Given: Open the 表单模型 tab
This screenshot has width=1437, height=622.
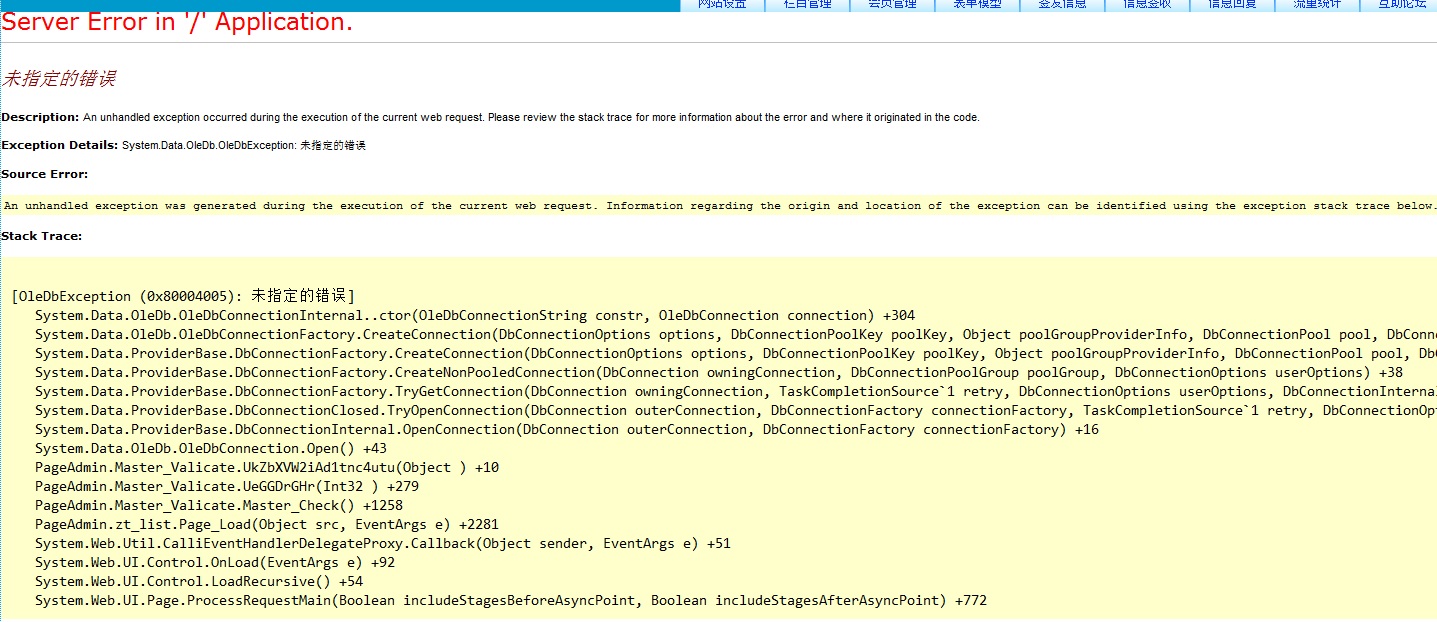Looking at the screenshot, I should pyautogui.click(x=977, y=5).
